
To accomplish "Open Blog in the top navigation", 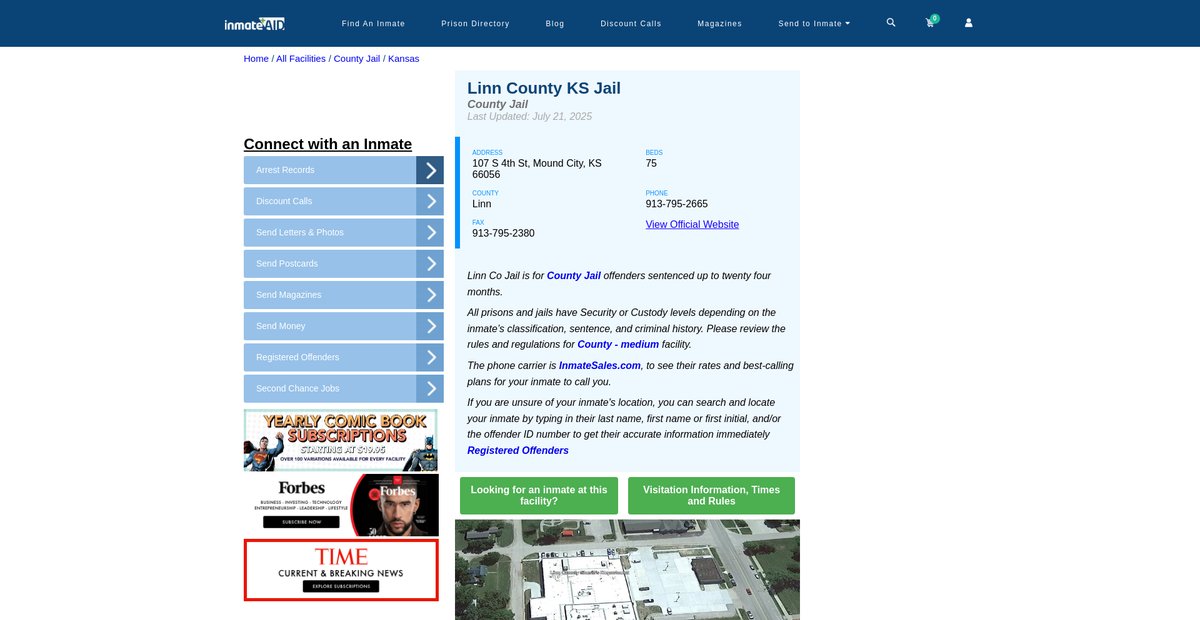I will tap(555, 23).
